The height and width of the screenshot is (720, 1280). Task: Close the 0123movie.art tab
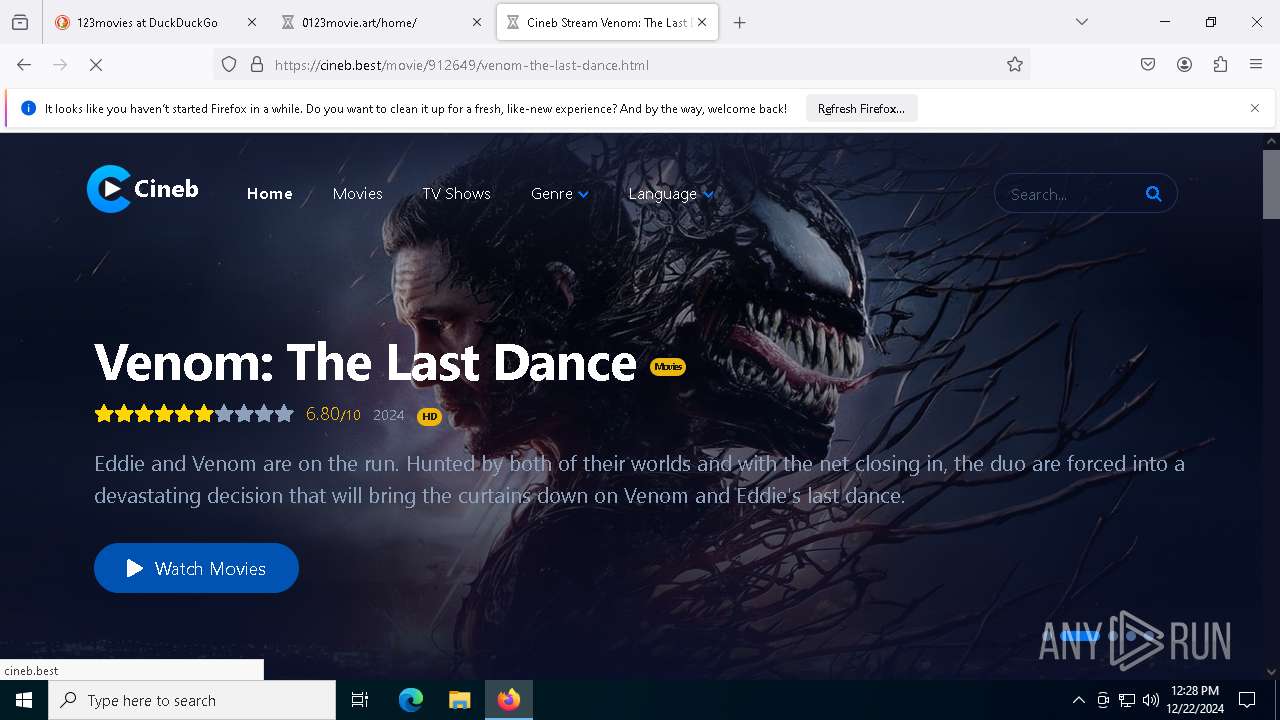[x=477, y=22]
